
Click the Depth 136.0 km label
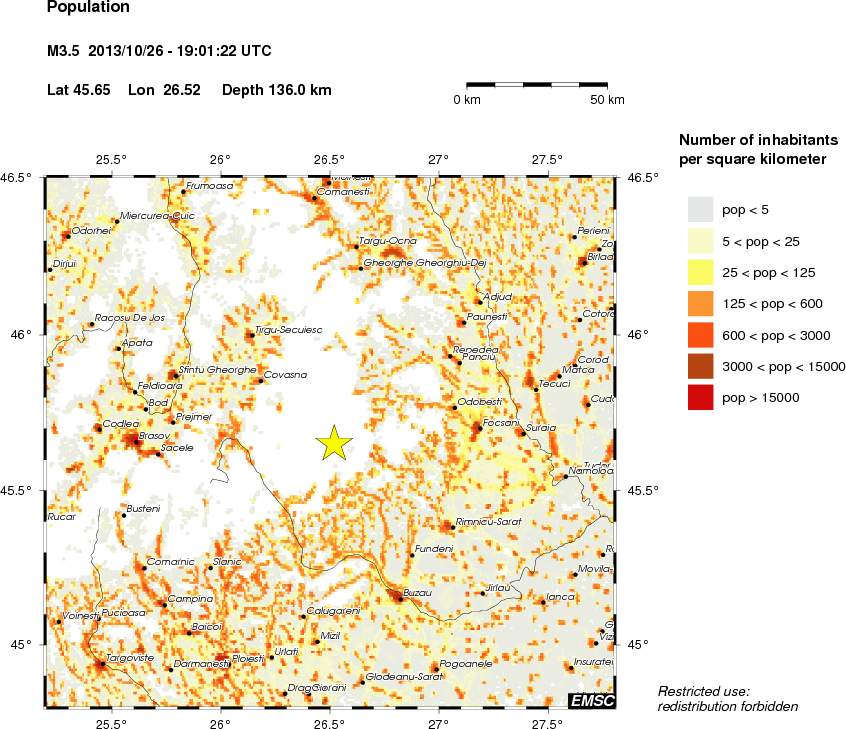[277, 90]
